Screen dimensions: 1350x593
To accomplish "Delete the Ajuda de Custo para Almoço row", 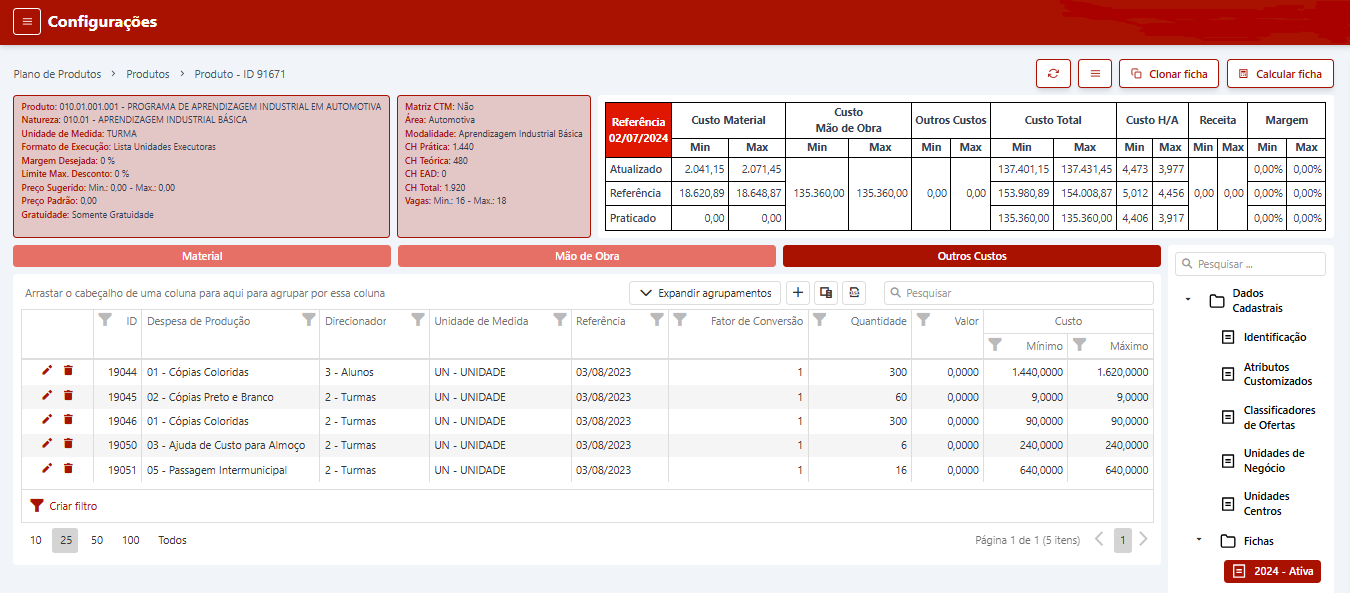I will pyautogui.click(x=68, y=444).
